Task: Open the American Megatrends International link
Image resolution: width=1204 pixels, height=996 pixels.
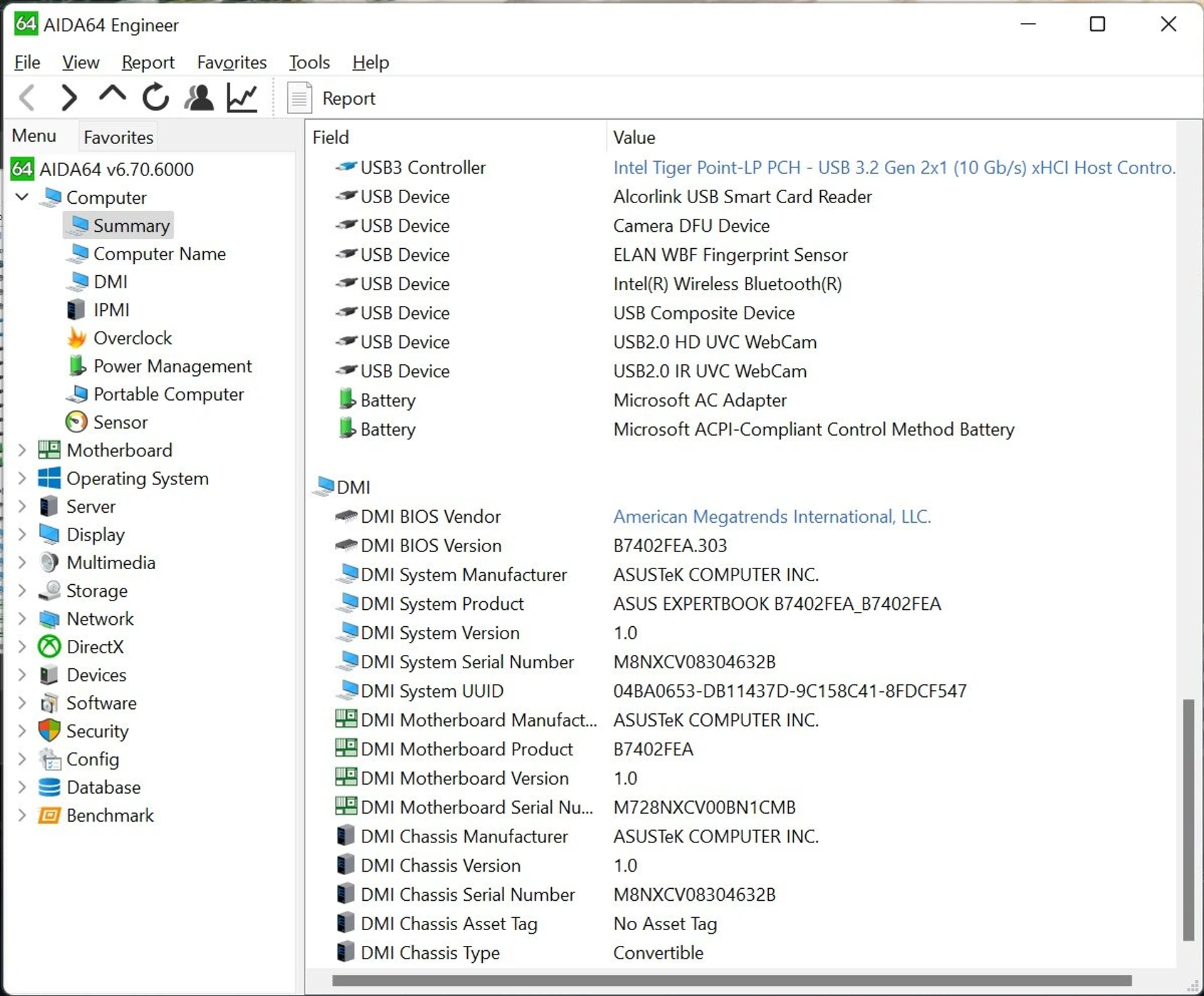Action: [772, 516]
